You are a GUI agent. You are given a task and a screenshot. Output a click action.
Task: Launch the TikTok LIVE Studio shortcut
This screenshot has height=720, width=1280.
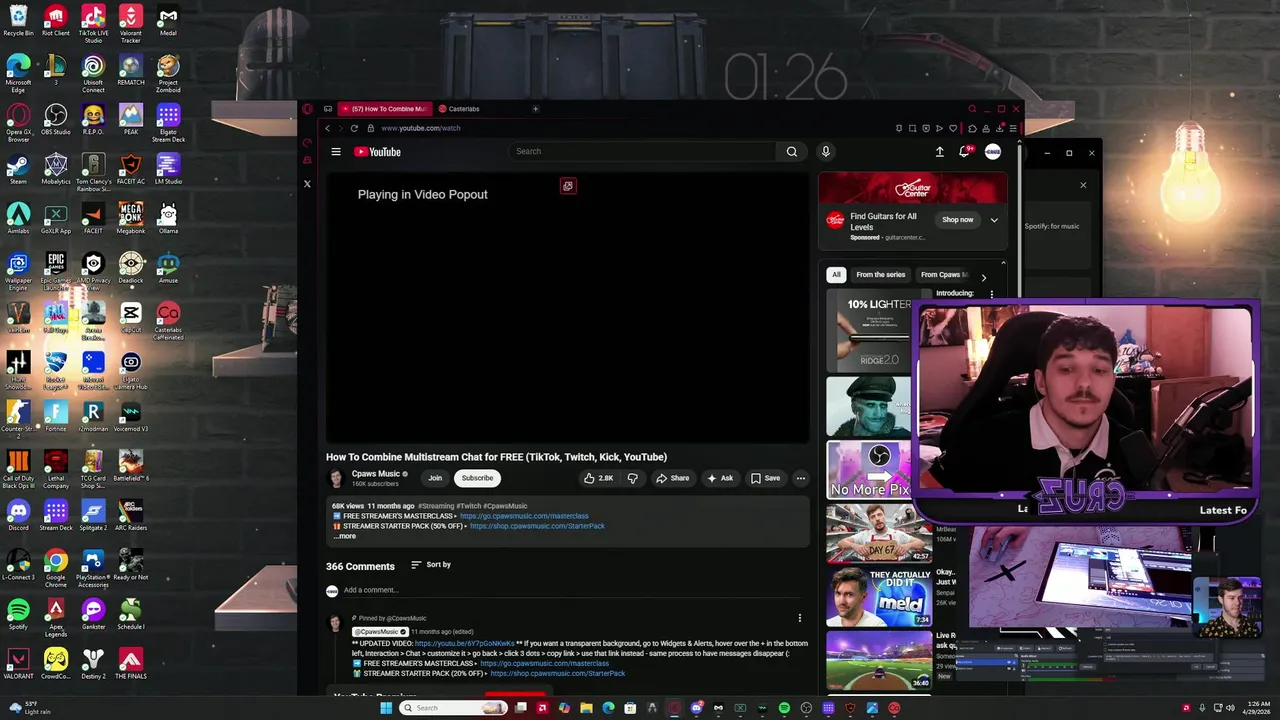click(93, 24)
